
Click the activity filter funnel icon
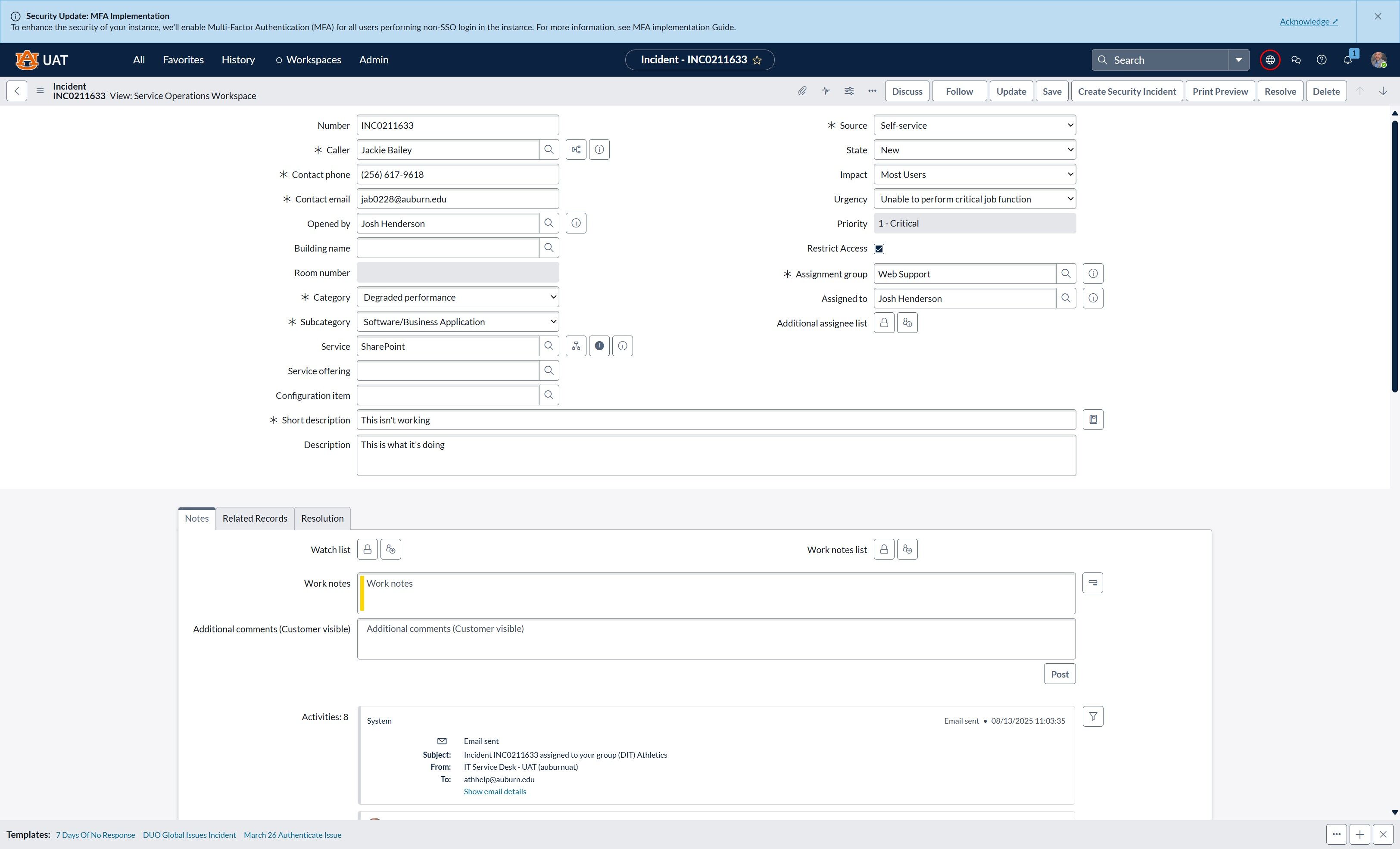(x=1093, y=716)
